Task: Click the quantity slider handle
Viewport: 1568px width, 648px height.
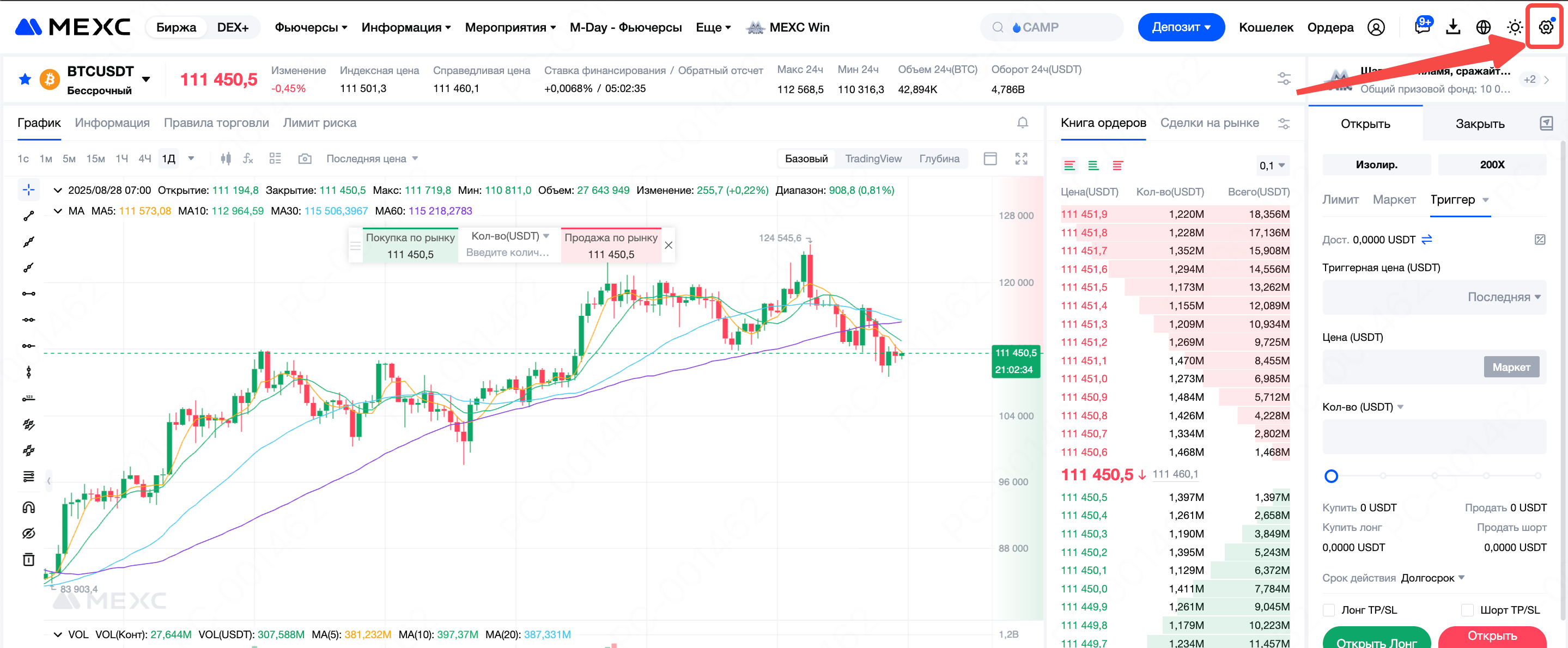Action: (1331, 476)
